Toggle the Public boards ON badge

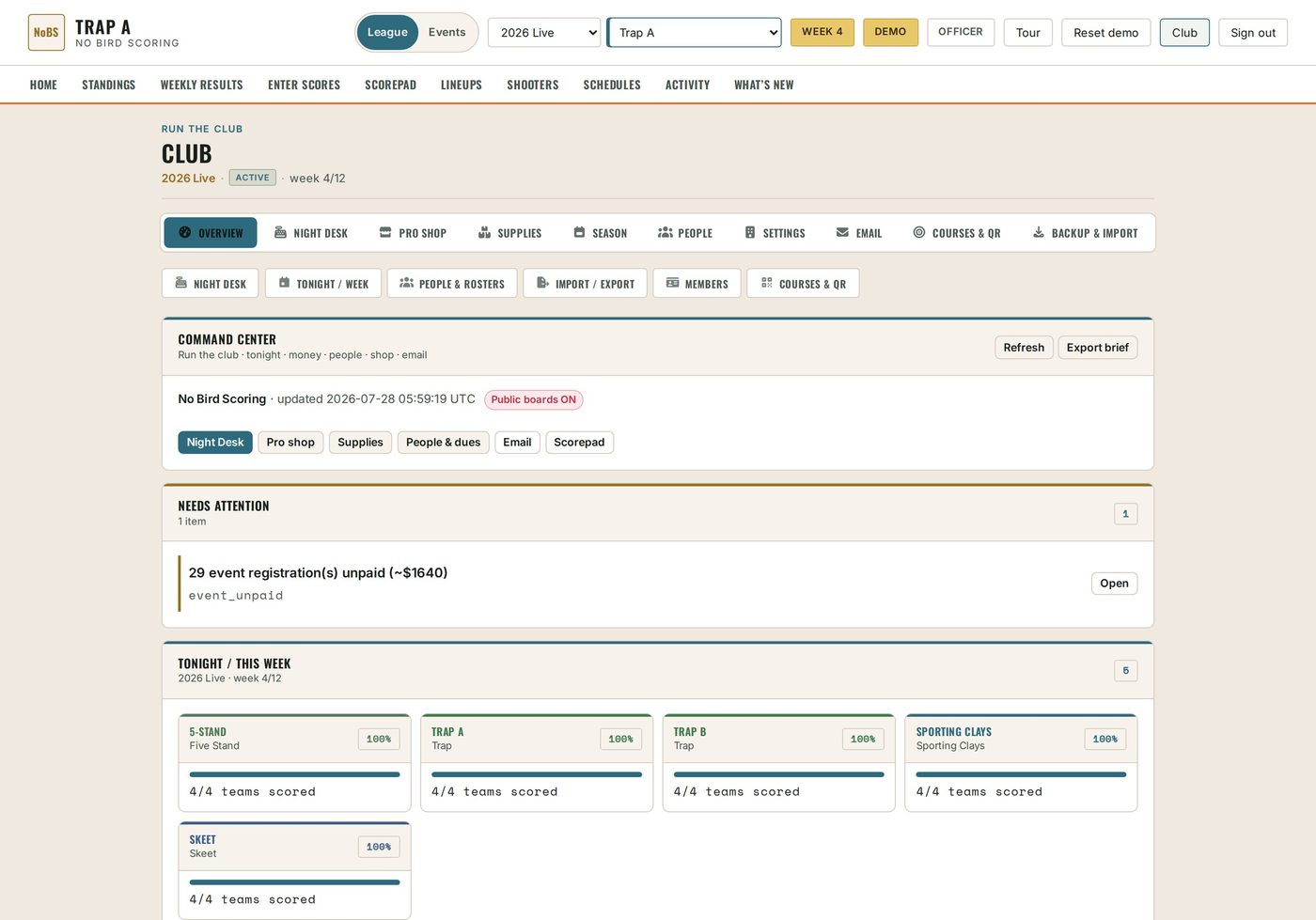pyautogui.click(x=534, y=399)
